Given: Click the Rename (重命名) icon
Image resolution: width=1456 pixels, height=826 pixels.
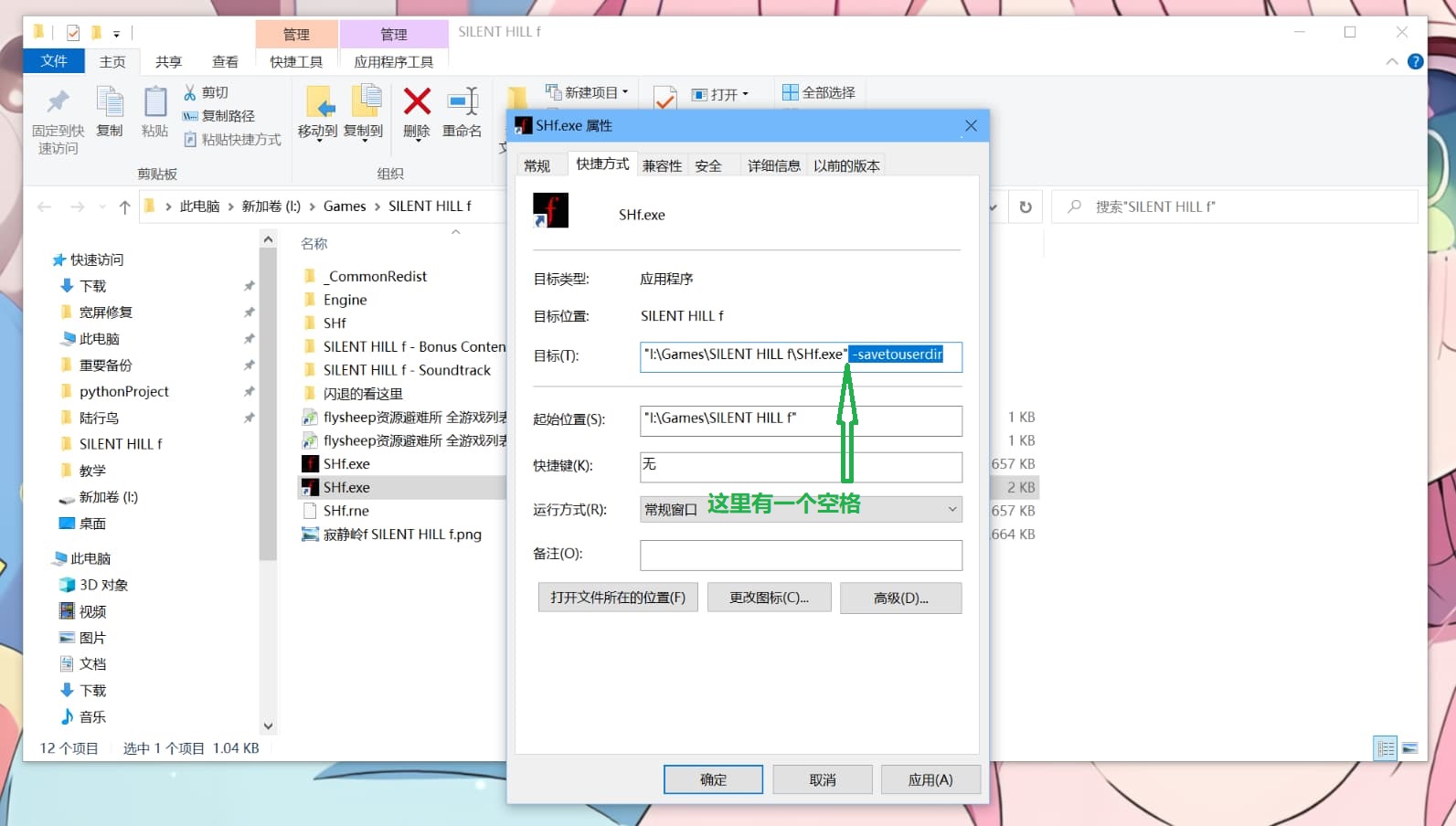Looking at the screenshot, I should click(x=462, y=102).
